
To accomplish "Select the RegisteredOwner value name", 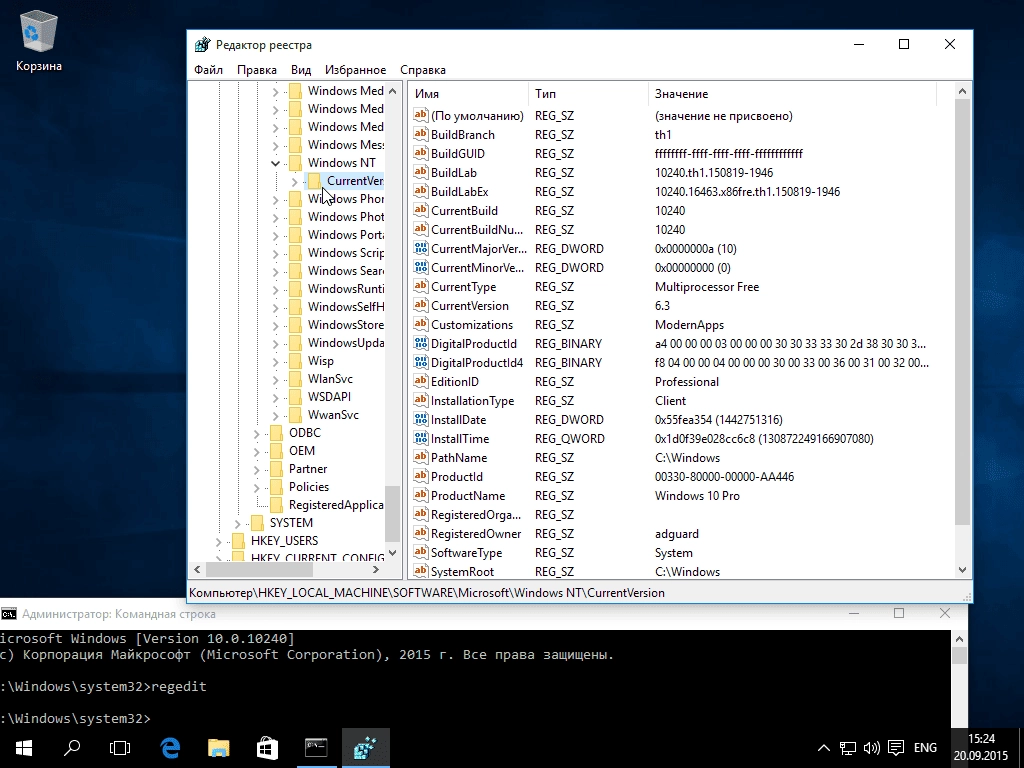I will [476, 534].
